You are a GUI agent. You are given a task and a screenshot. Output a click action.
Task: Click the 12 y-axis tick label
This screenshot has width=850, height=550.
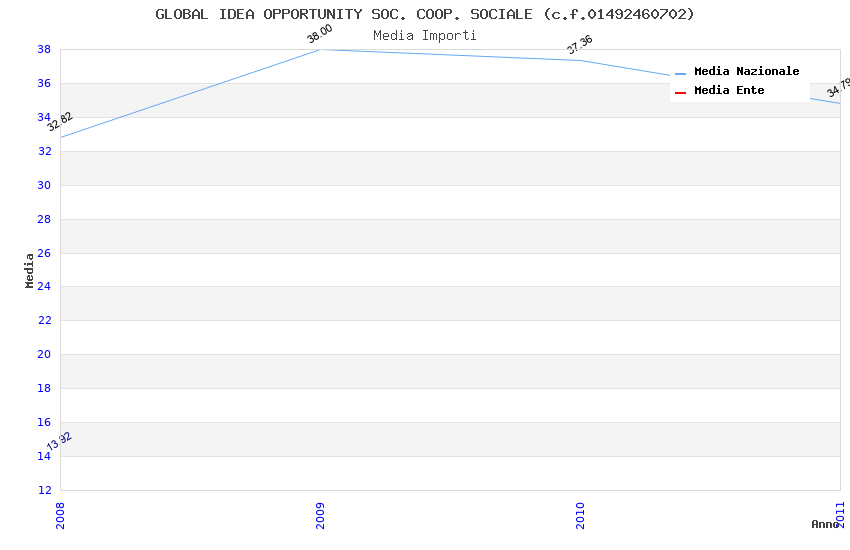pos(44,490)
